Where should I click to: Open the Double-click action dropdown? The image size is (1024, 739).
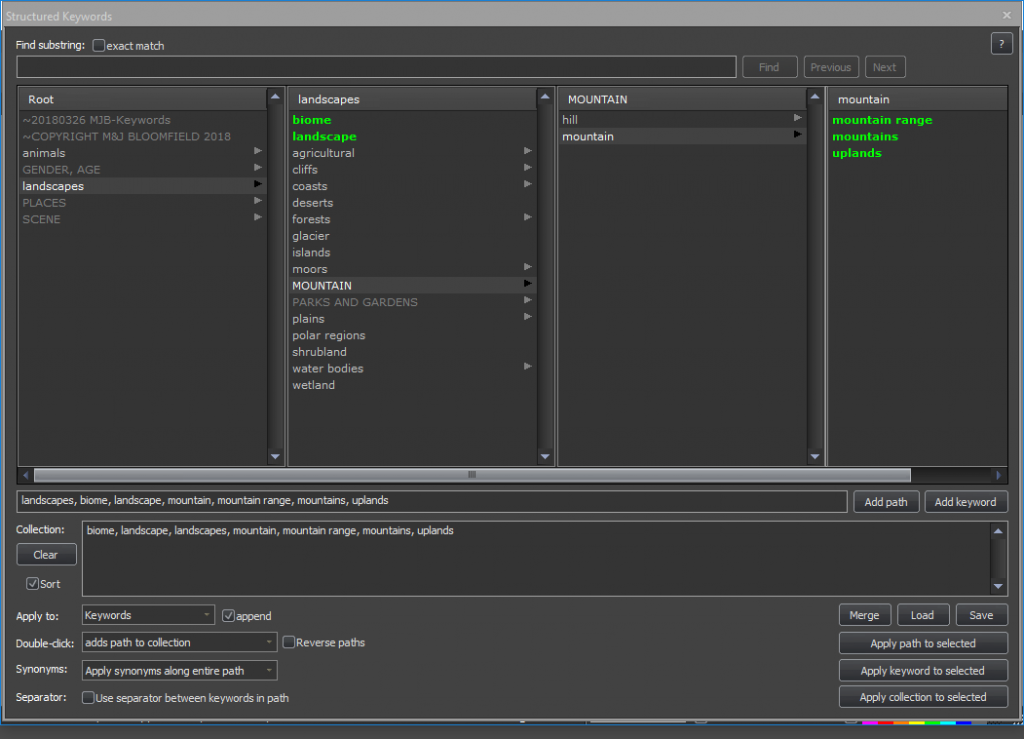[x=180, y=642]
